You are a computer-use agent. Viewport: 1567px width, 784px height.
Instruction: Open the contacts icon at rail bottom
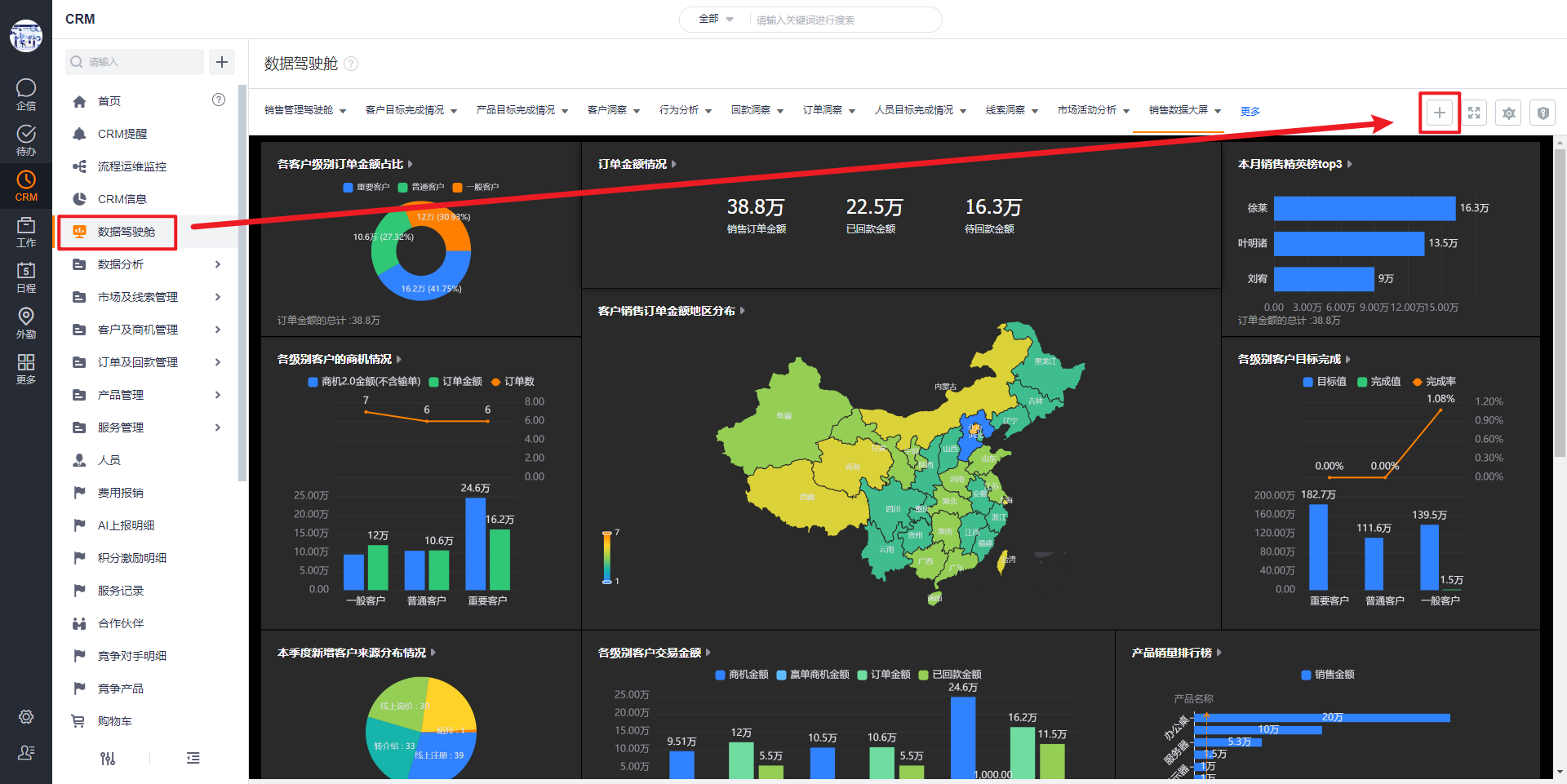pyautogui.click(x=26, y=752)
